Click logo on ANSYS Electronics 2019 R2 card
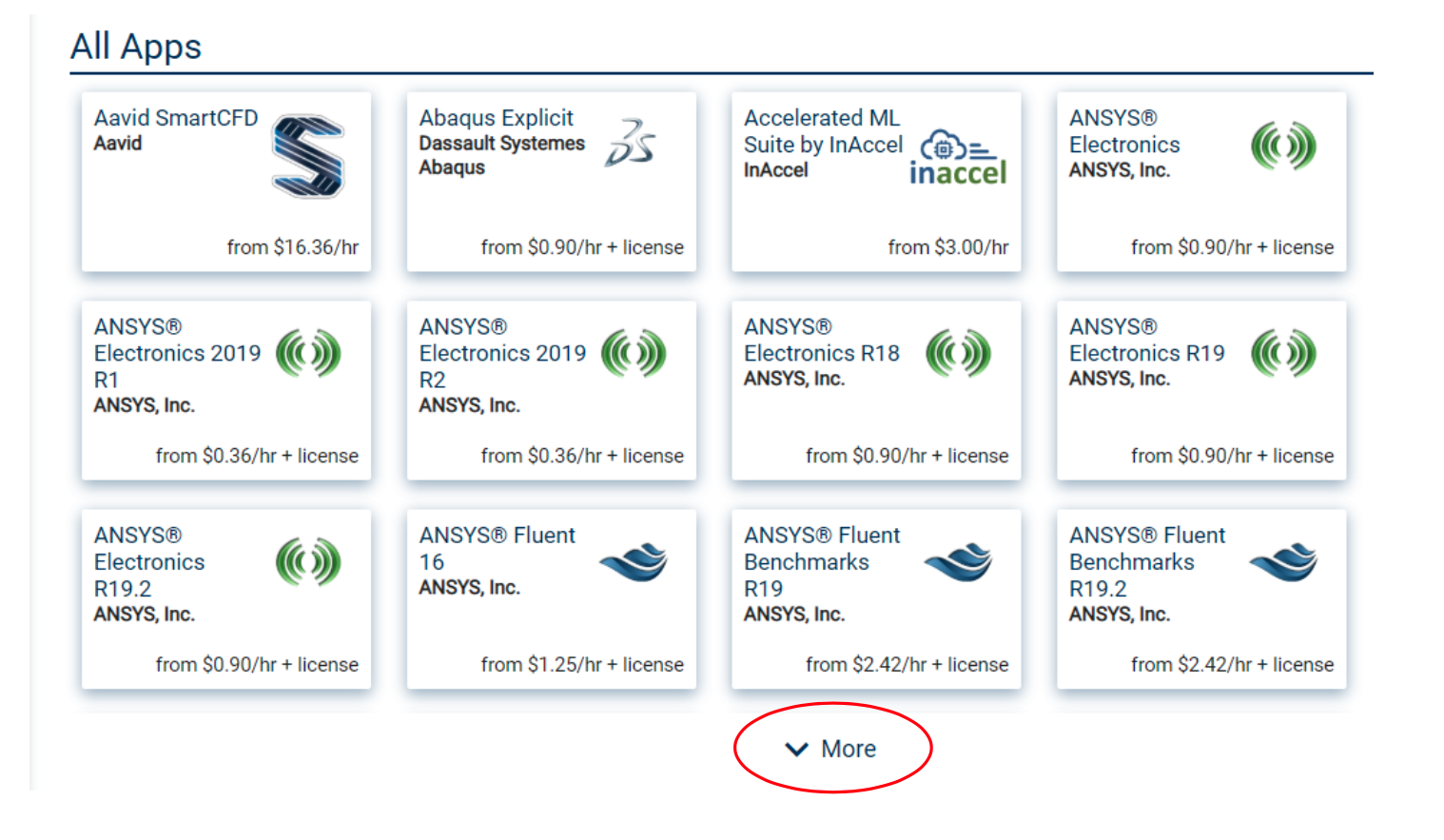The width and height of the screenshot is (1444, 840). (634, 354)
